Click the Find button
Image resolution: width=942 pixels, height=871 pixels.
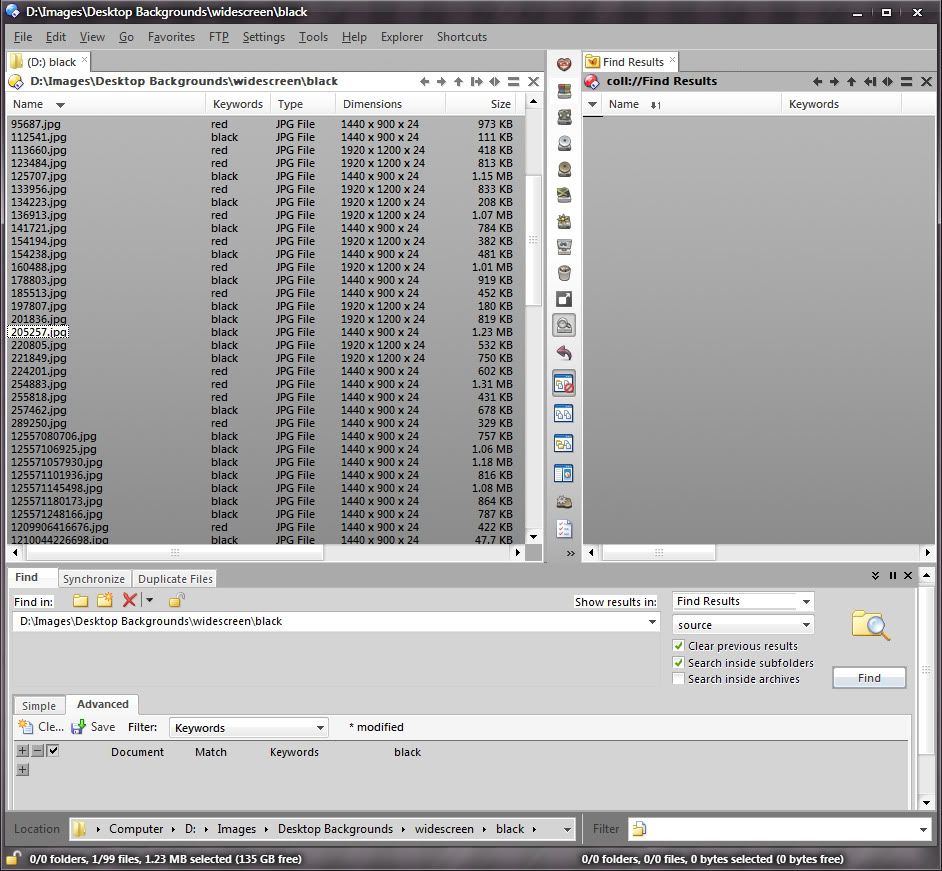coord(869,678)
